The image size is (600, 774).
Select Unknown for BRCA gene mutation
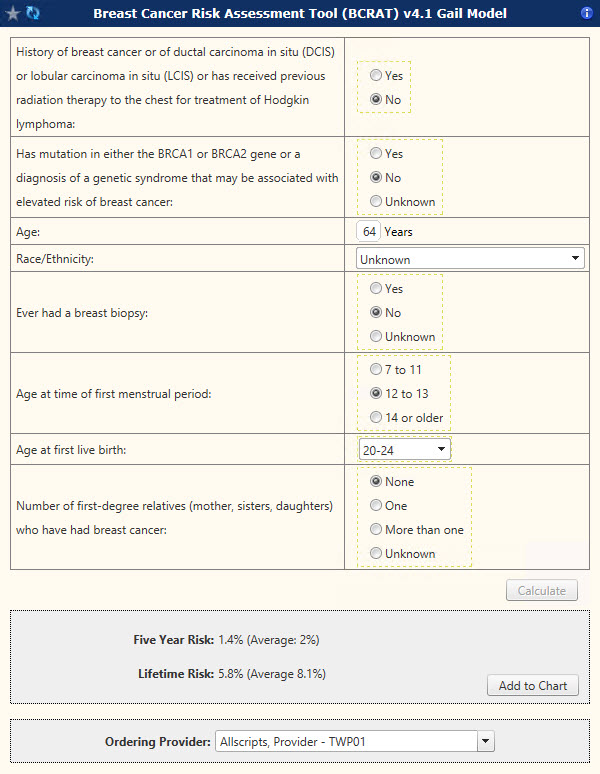(376, 202)
